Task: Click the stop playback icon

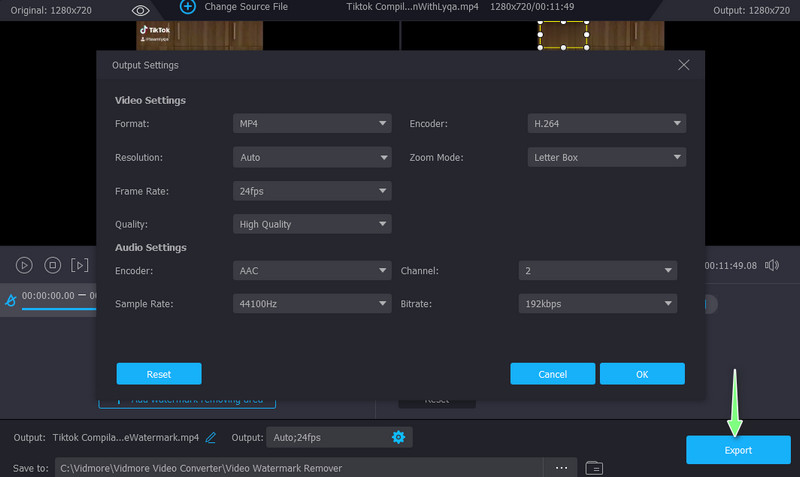Action: 52,265
